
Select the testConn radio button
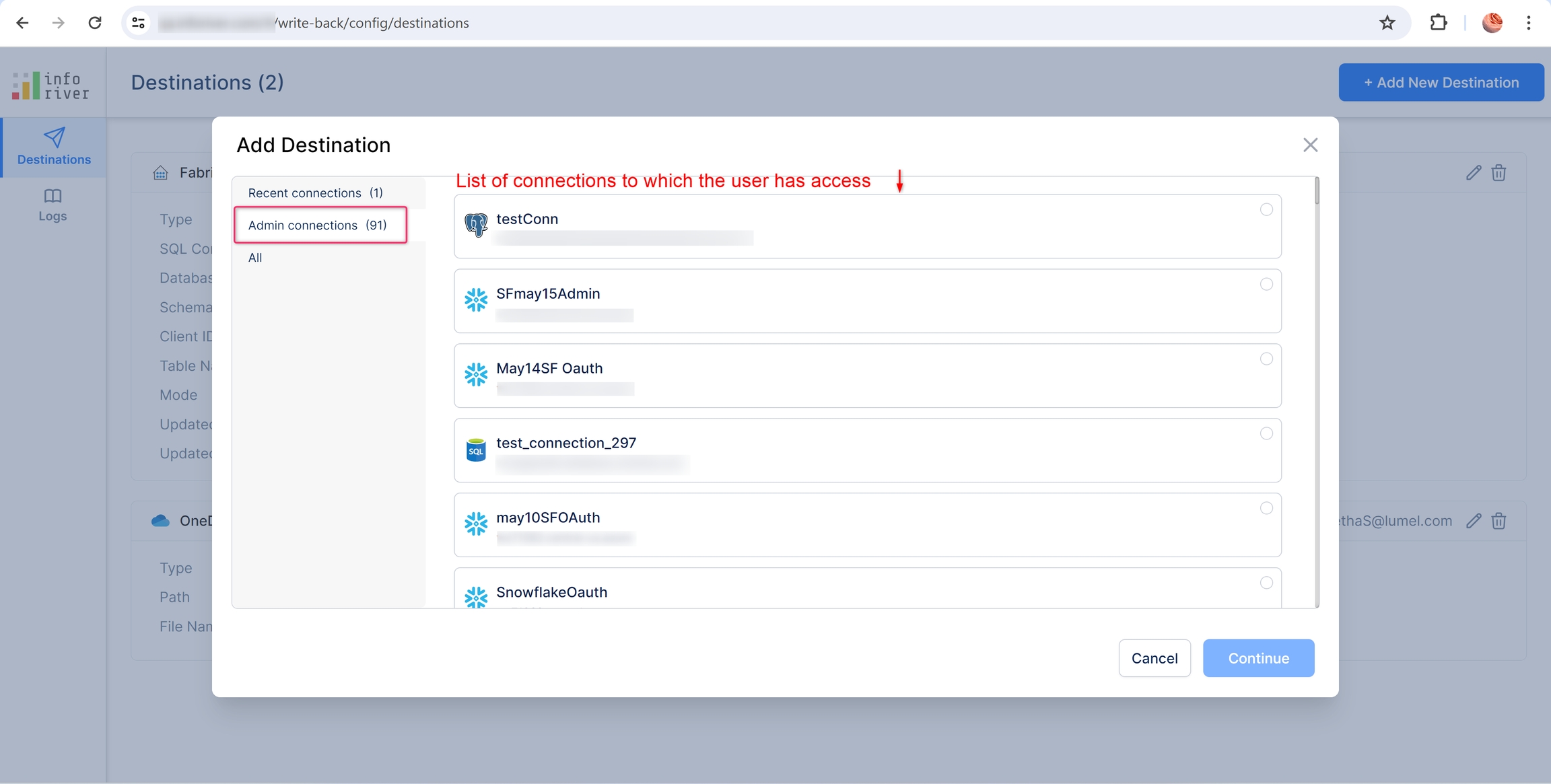(1266, 209)
